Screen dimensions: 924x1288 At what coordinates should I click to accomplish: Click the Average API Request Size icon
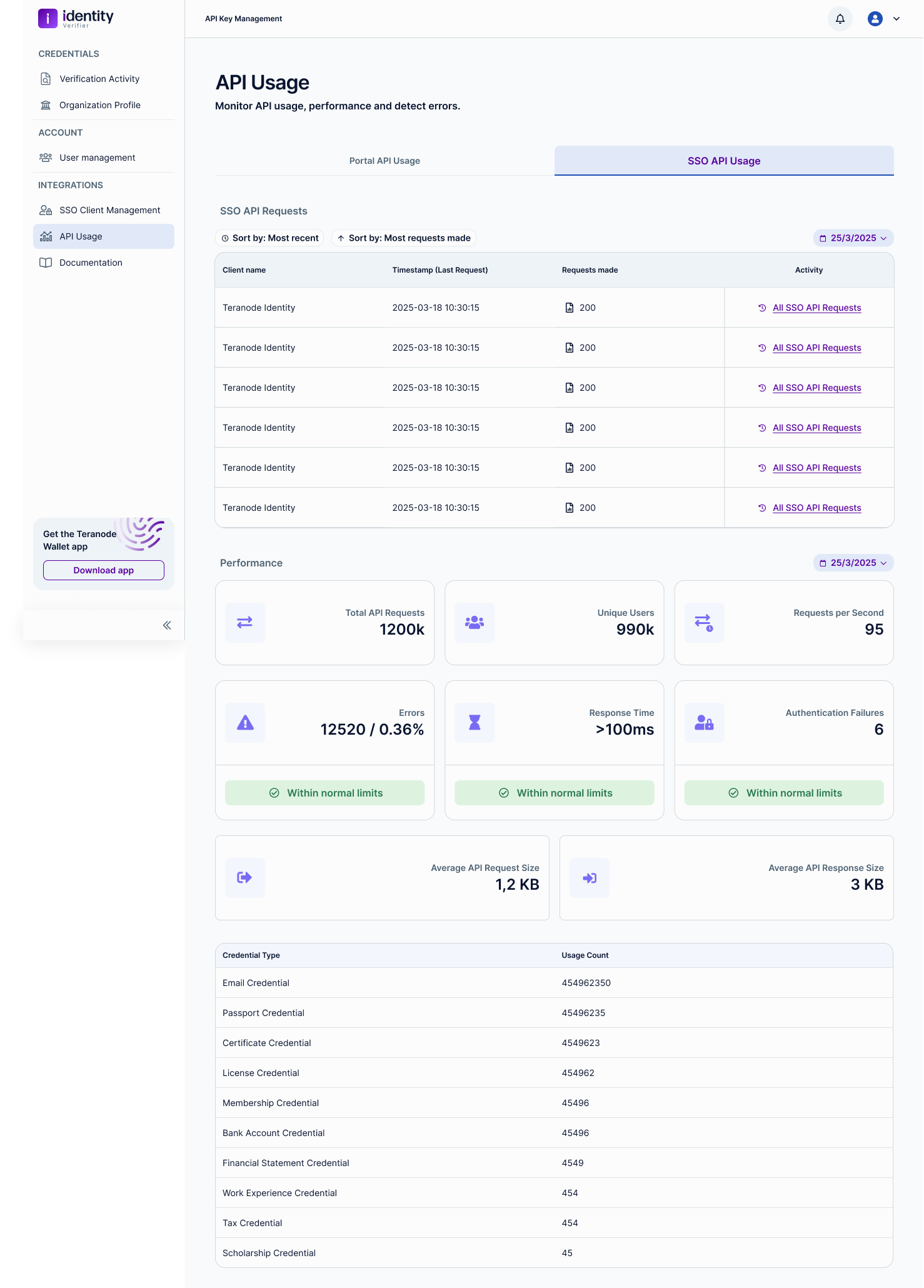[245, 878]
